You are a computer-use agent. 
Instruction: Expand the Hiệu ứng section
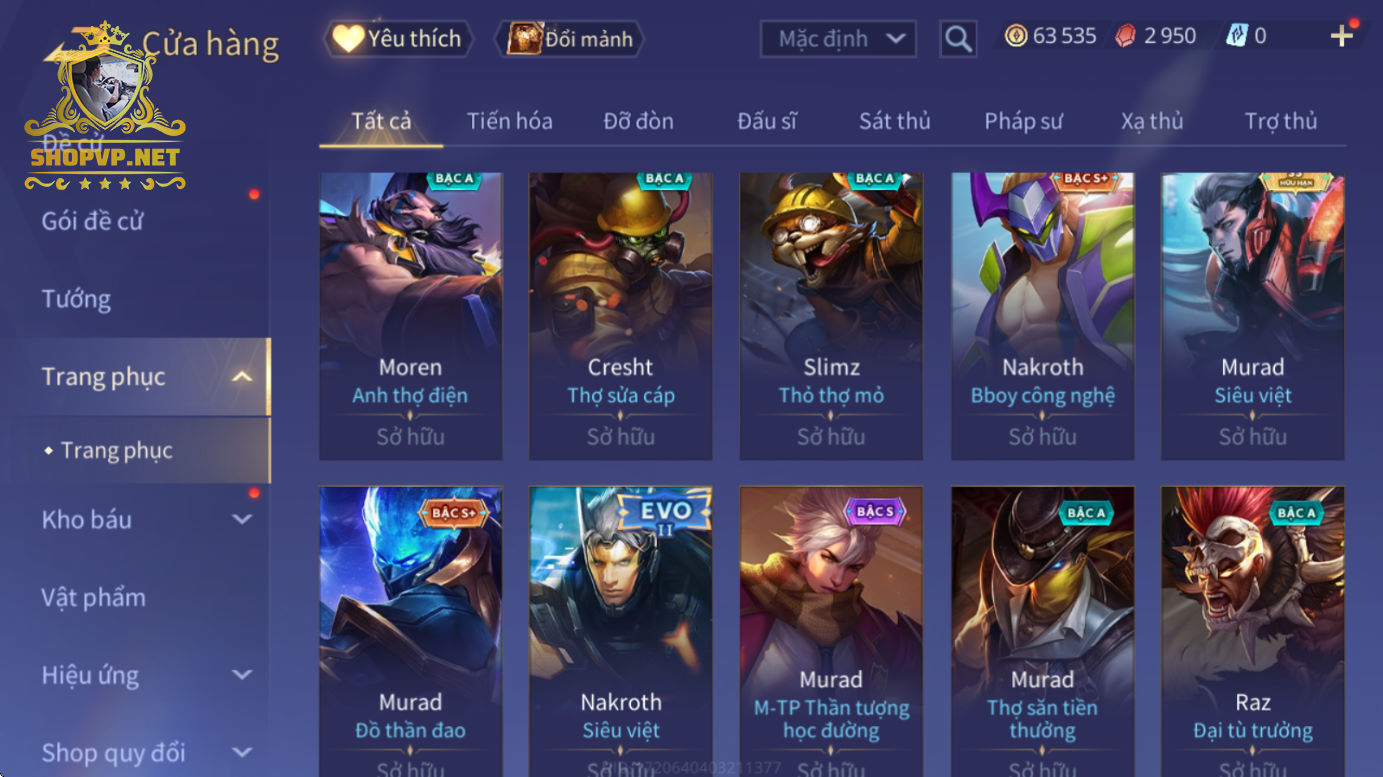click(241, 675)
